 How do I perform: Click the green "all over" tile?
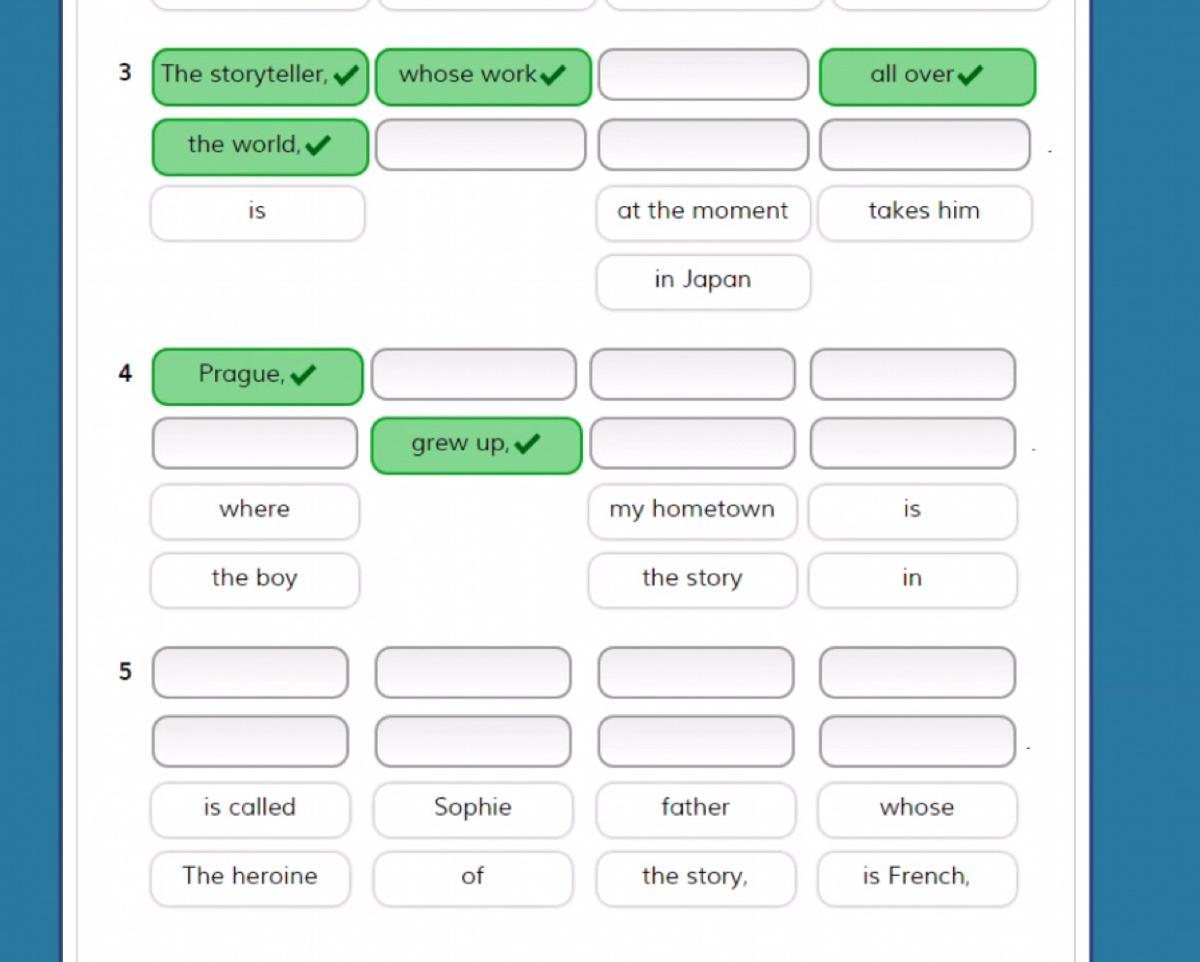(x=927, y=76)
